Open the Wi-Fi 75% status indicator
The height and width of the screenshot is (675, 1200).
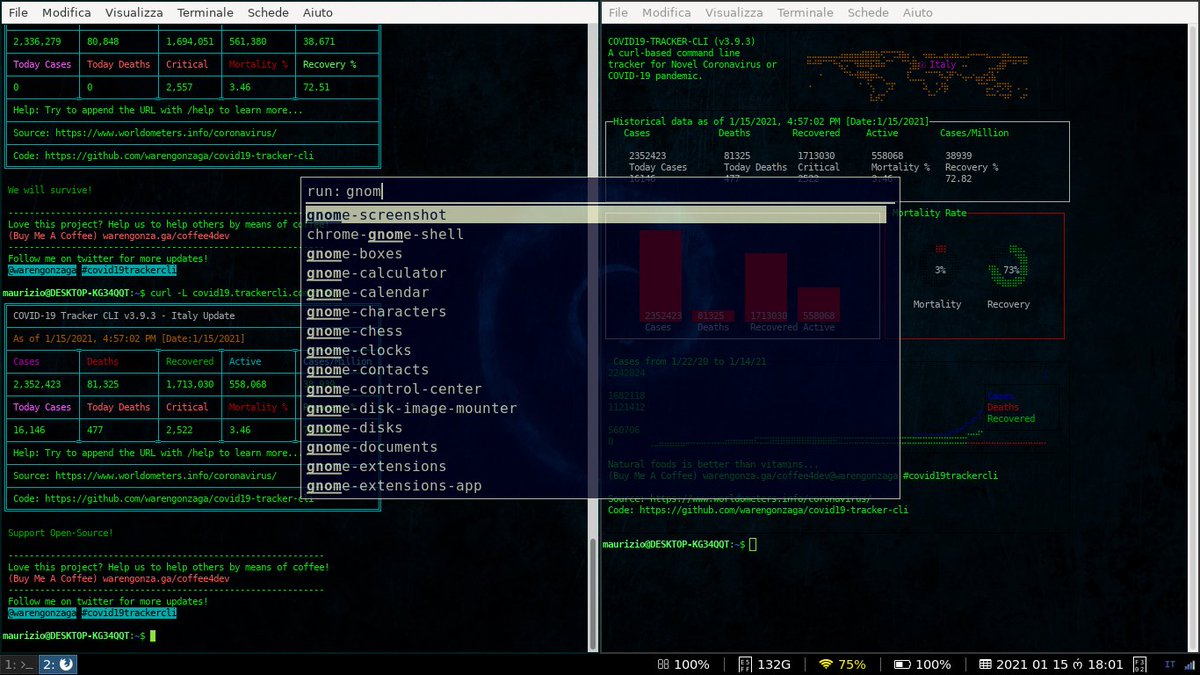[842, 664]
